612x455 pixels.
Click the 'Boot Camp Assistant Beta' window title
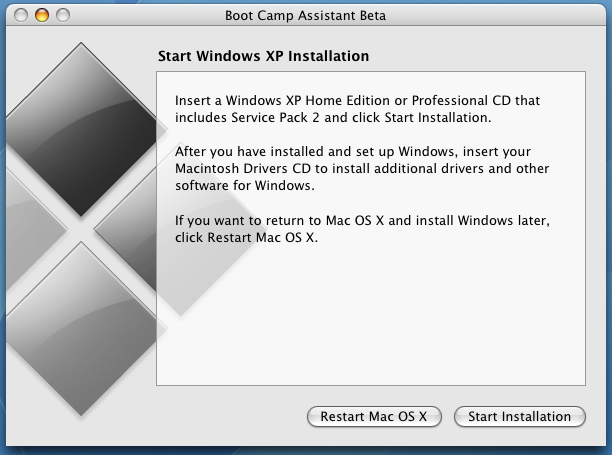pos(305,16)
